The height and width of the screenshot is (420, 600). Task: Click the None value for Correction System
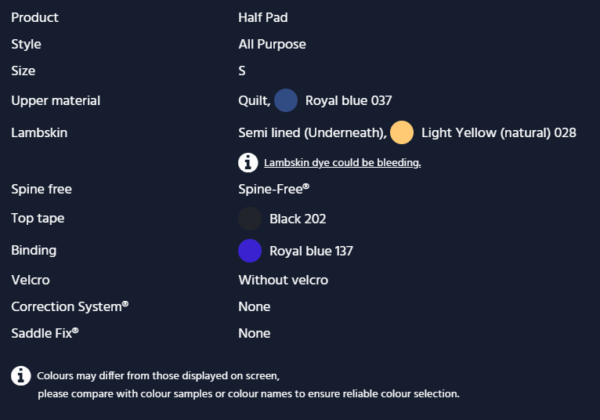tap(254, 307)
